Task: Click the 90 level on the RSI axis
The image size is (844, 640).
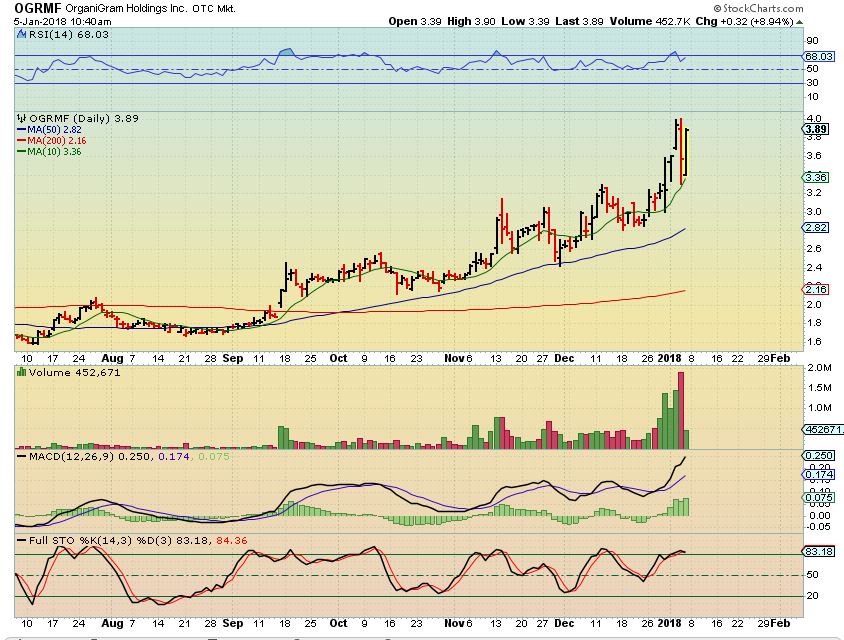Action: click(x=812, y=41)
